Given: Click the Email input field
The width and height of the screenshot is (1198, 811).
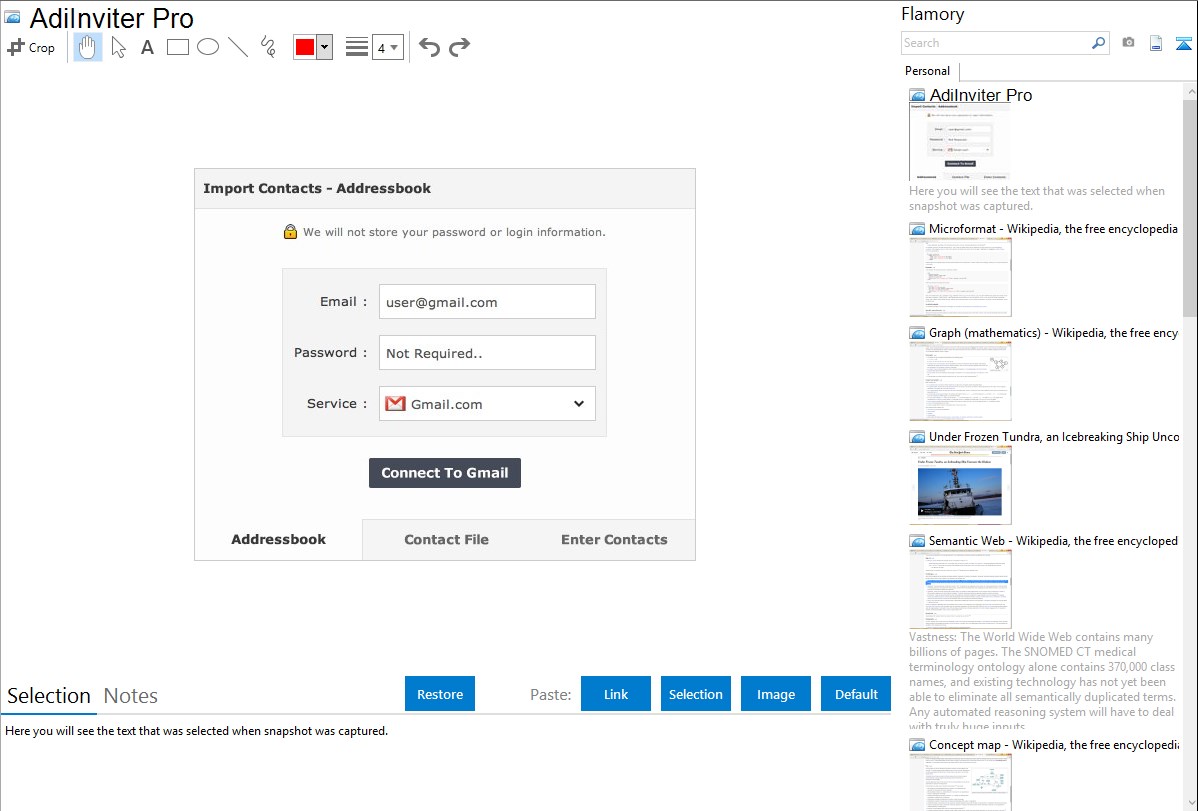Looking at the screenshot, I should [x=487, y=302].
